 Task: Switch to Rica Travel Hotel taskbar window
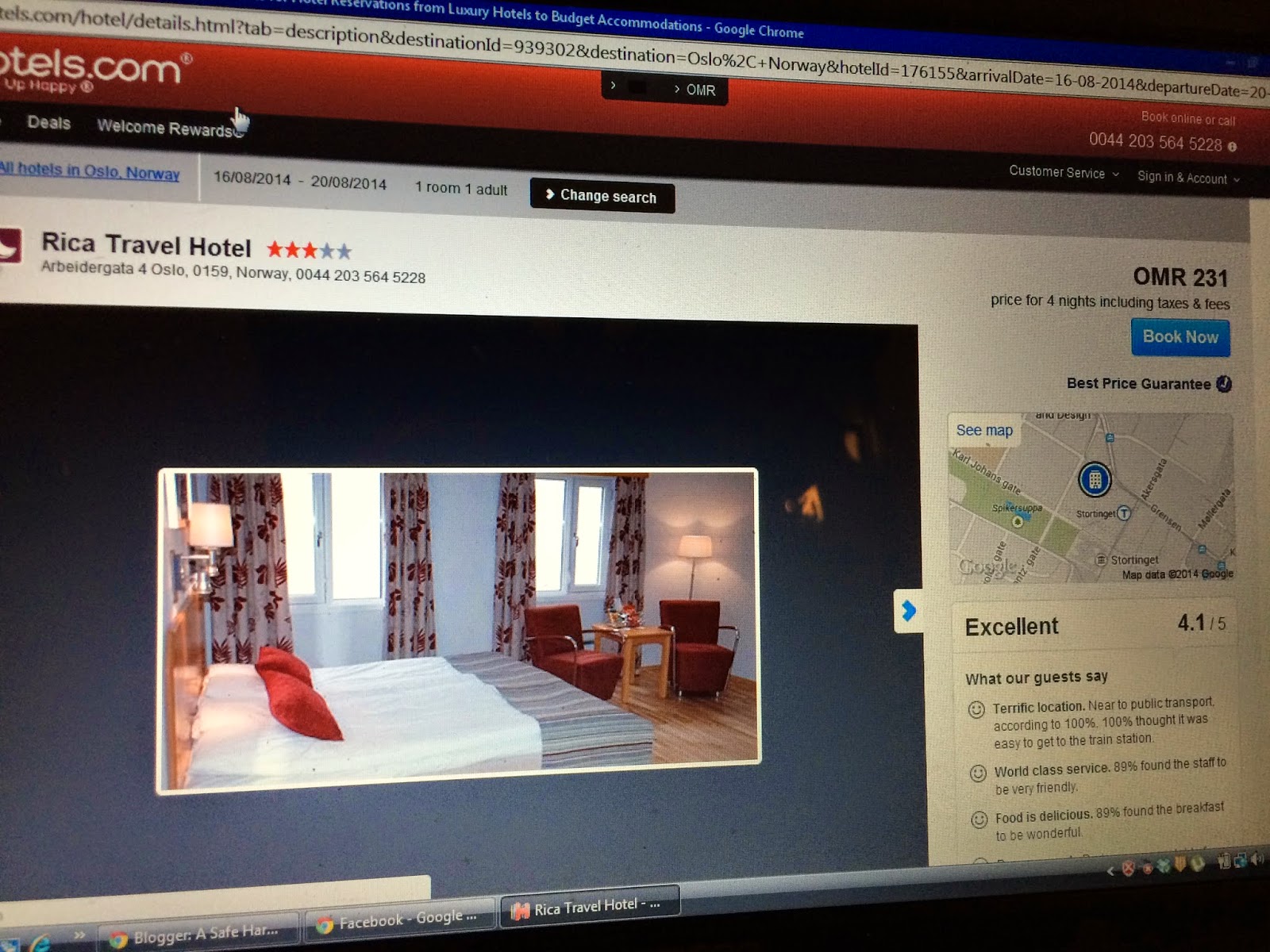(x=589, y=906)
